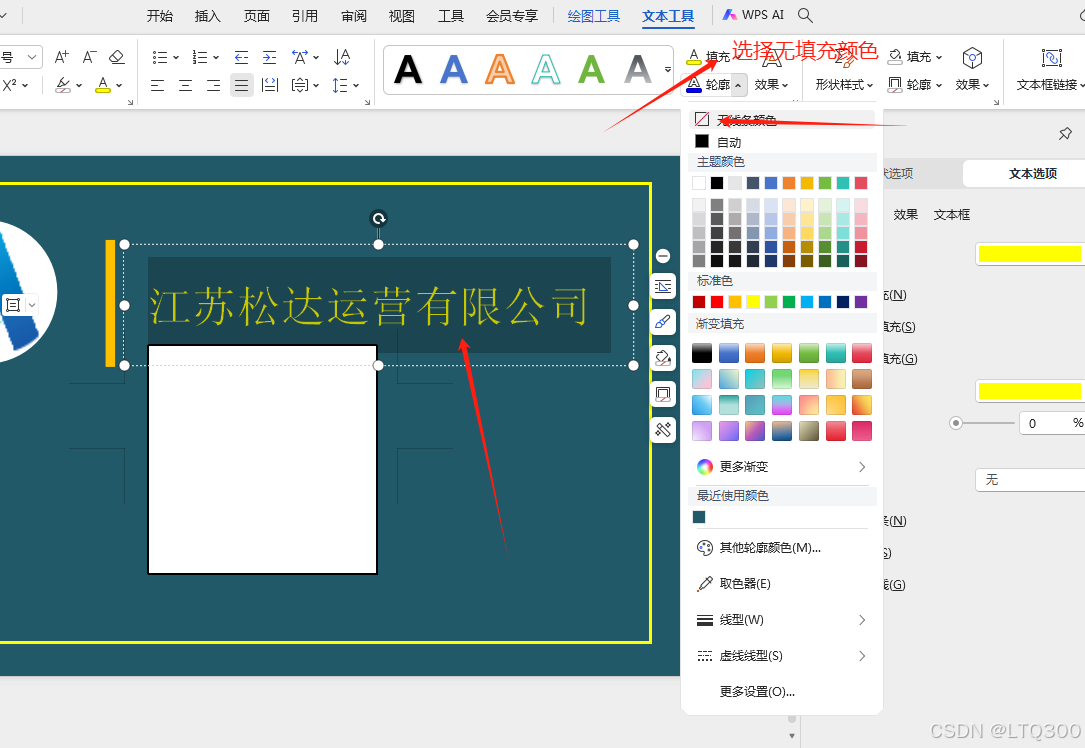Expand the 虚线线型(S) submenu
Screen dimensions: 1085x748
(782, 655)
